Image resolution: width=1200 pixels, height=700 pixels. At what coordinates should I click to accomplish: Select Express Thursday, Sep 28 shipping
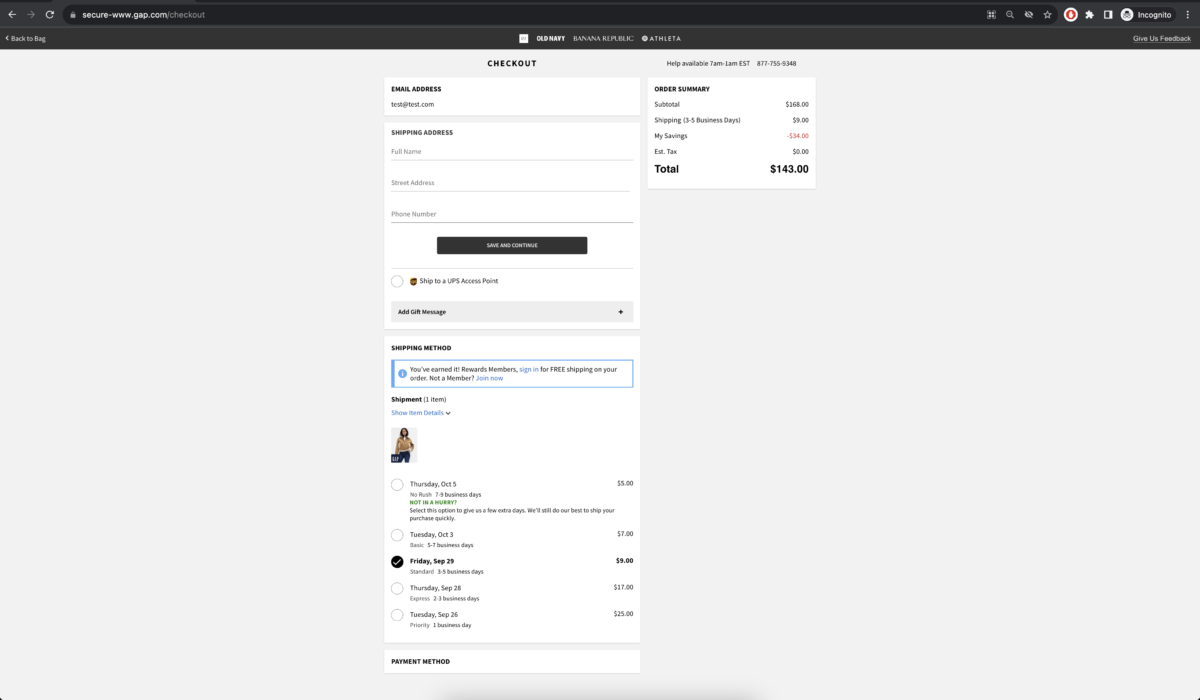tap(397, 589)
